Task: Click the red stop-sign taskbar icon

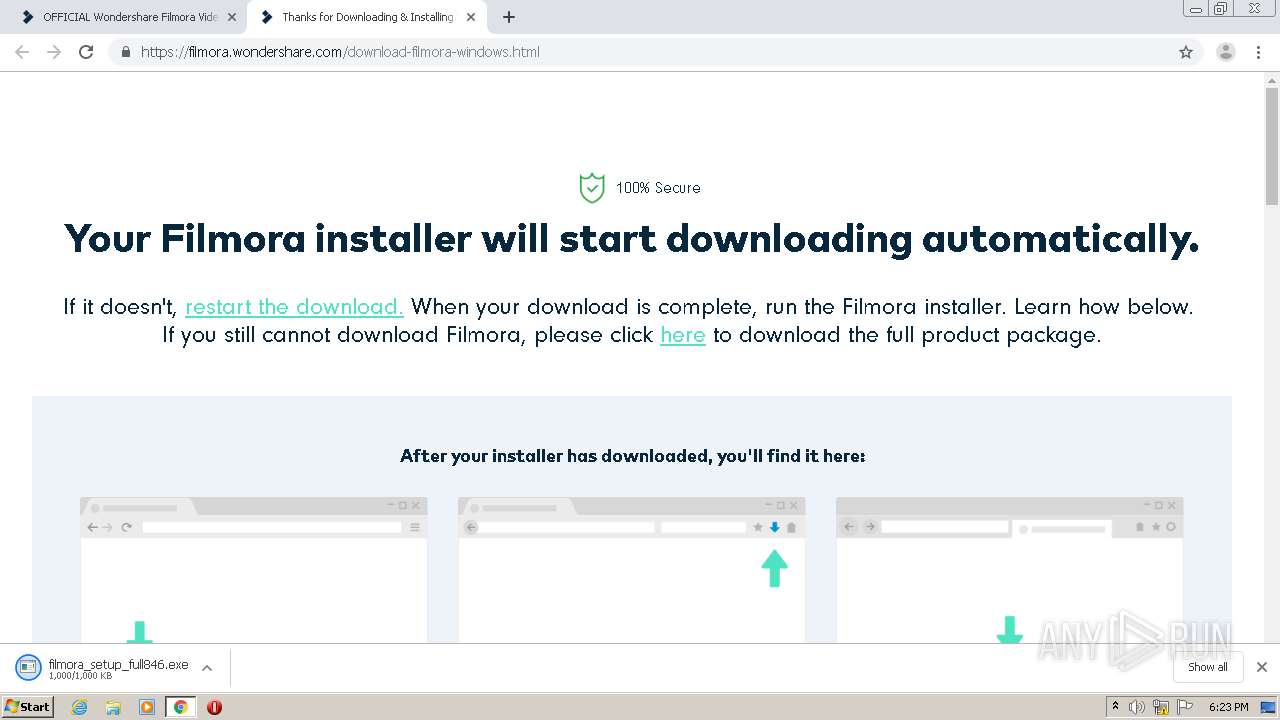Action: [214, 707]
